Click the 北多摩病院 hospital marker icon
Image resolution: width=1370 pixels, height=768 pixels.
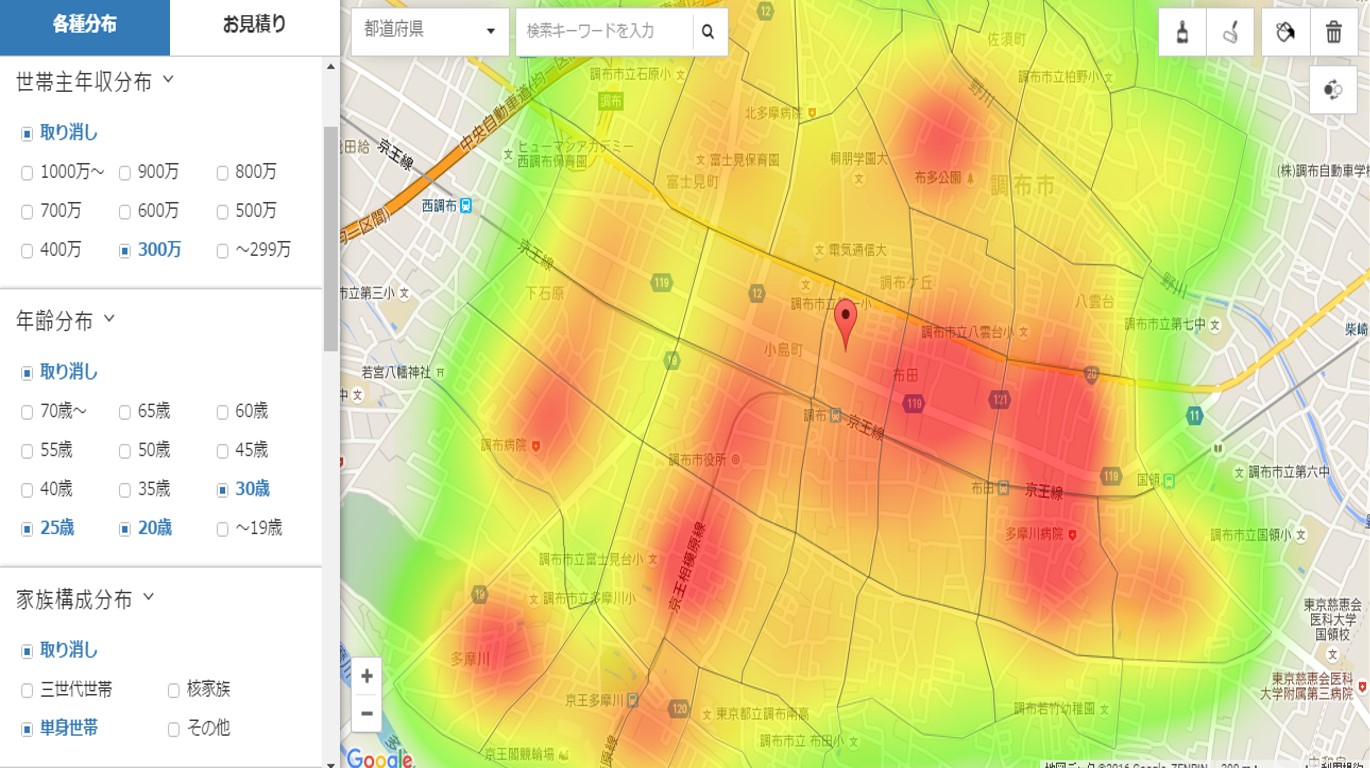pyautogui.click(x=812, y=113)
